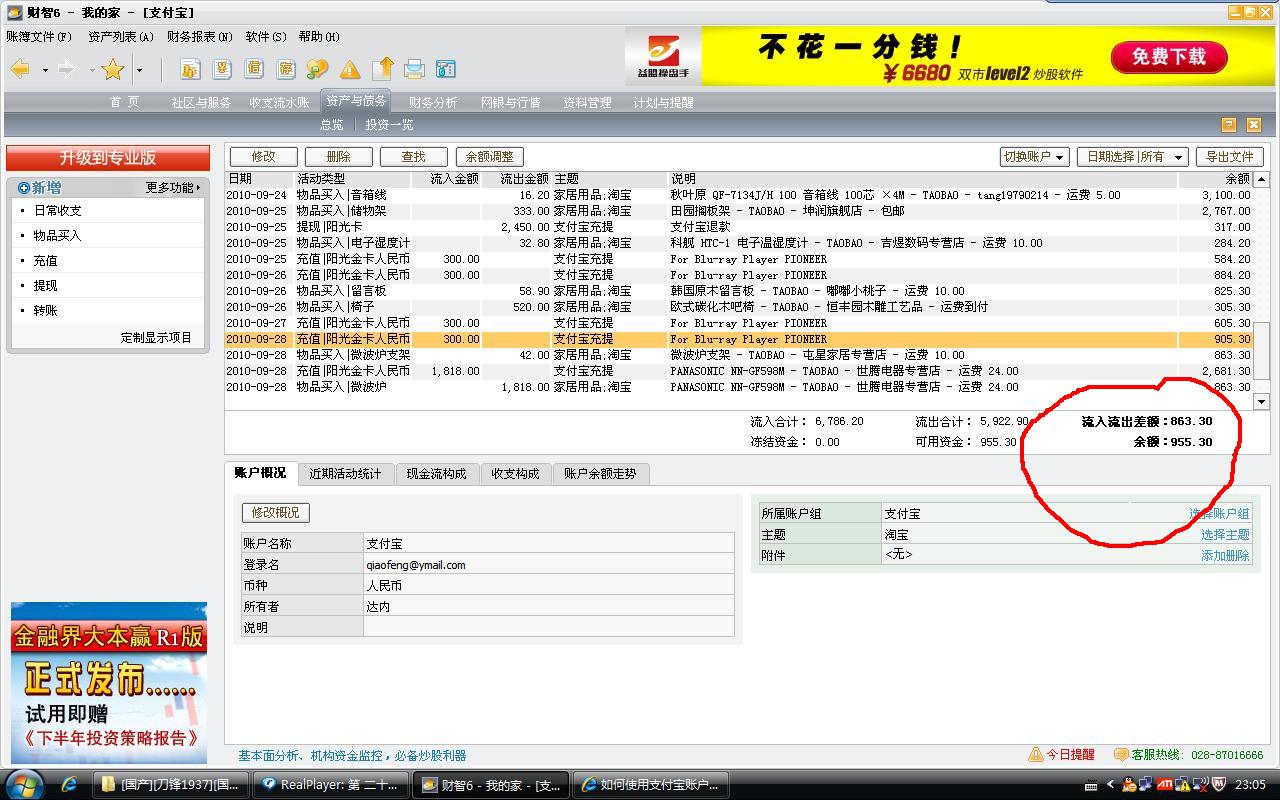The width and height of the screenshot is (1280, 800).
Task: Click the 余额 column header
Action: 1215,179
